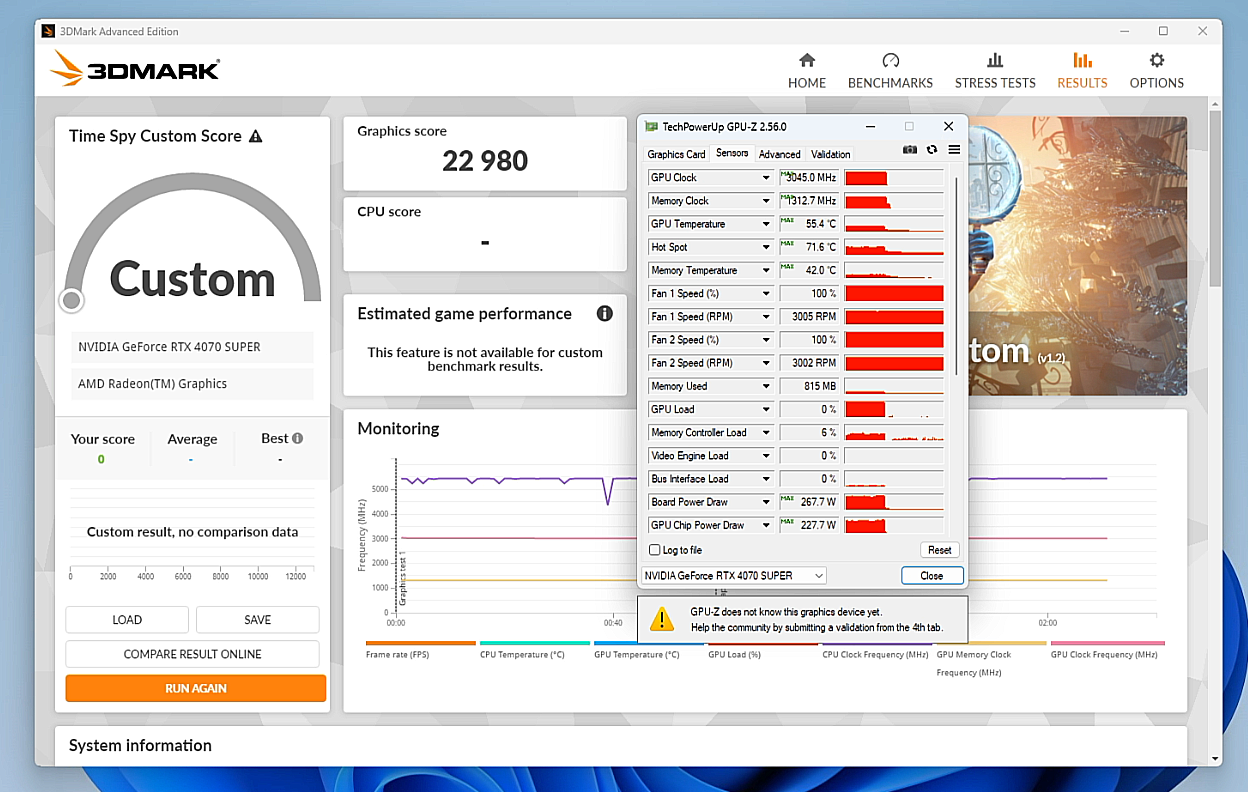This screenshot has width=1248, height=792.
Task: Go to 3DMark Home
Action: coord(807,71)
